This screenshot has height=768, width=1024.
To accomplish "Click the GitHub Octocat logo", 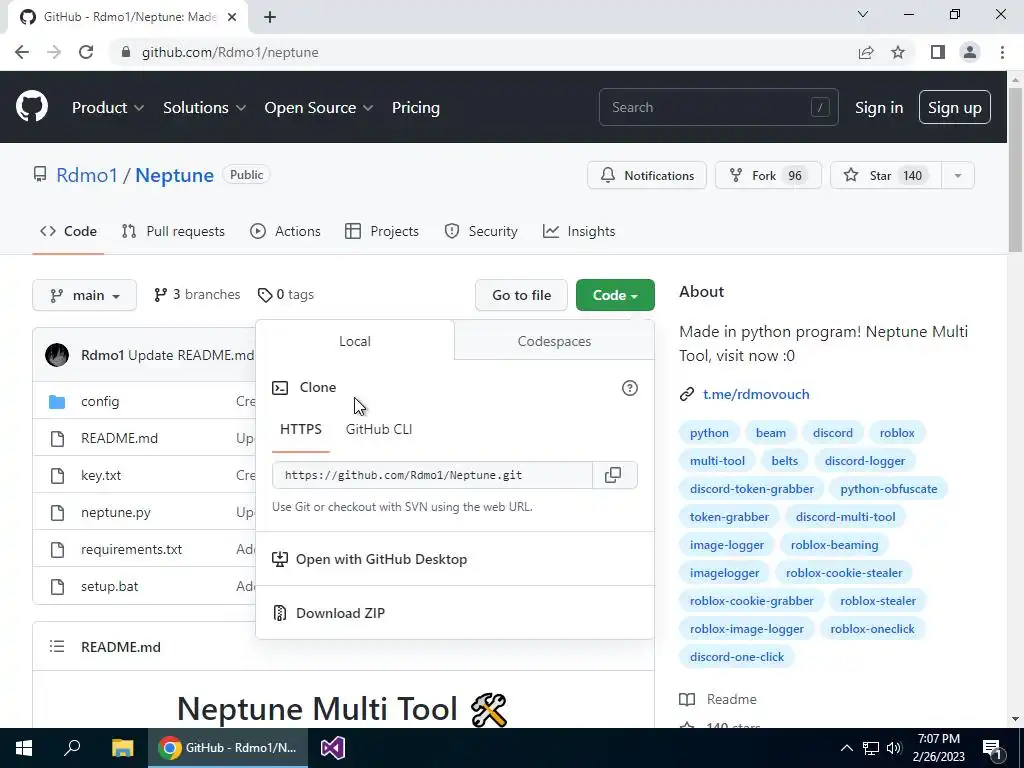I will click(32, 107).
